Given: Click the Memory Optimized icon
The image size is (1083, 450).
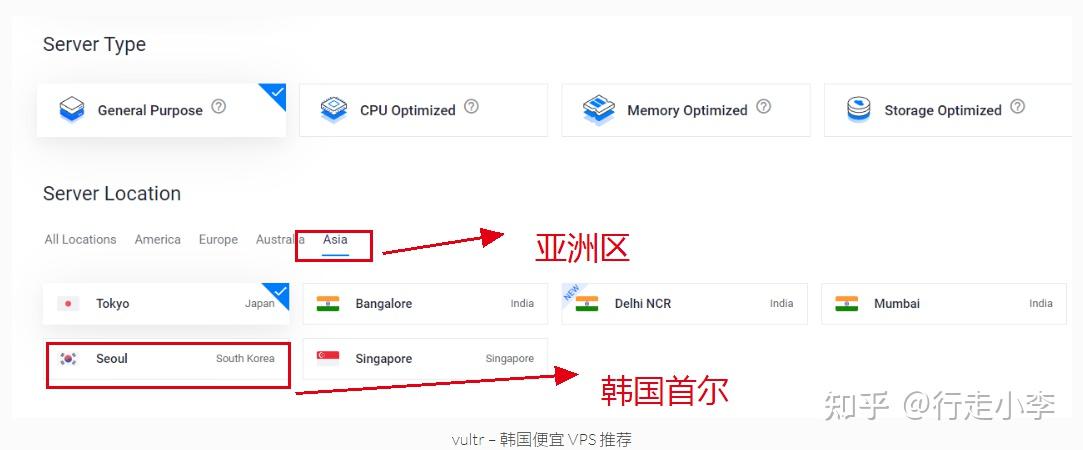Looking at the screenshot, I should tap(598, 110).
